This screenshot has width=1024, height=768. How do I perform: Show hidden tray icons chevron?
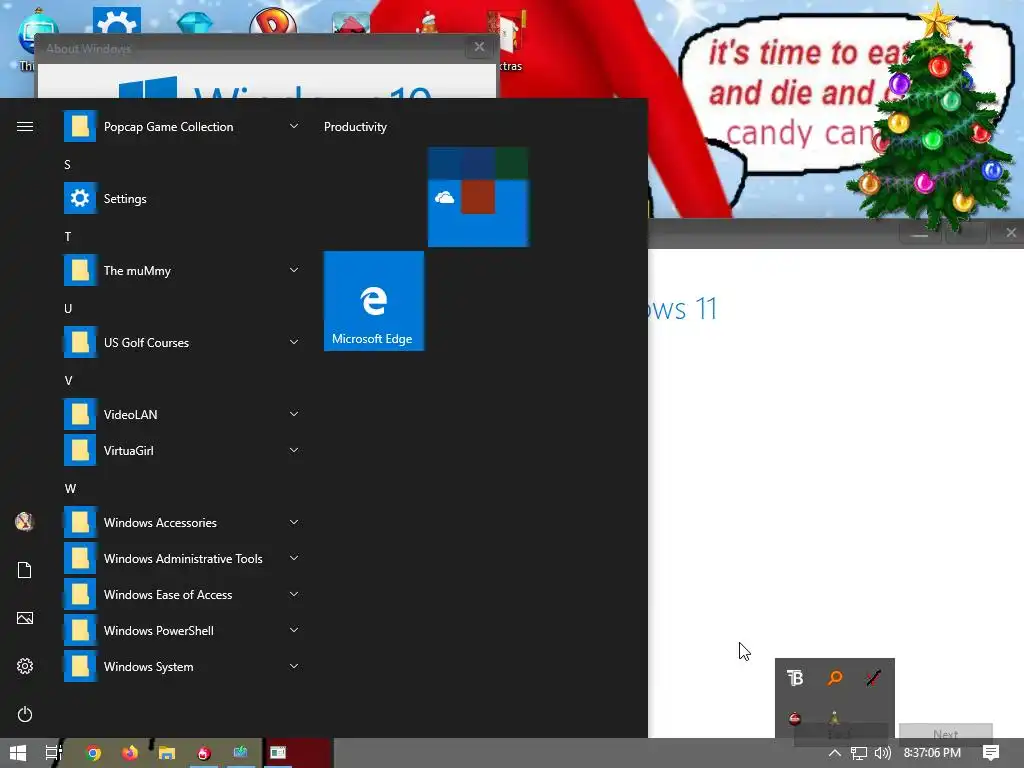[x=835, y=753]
